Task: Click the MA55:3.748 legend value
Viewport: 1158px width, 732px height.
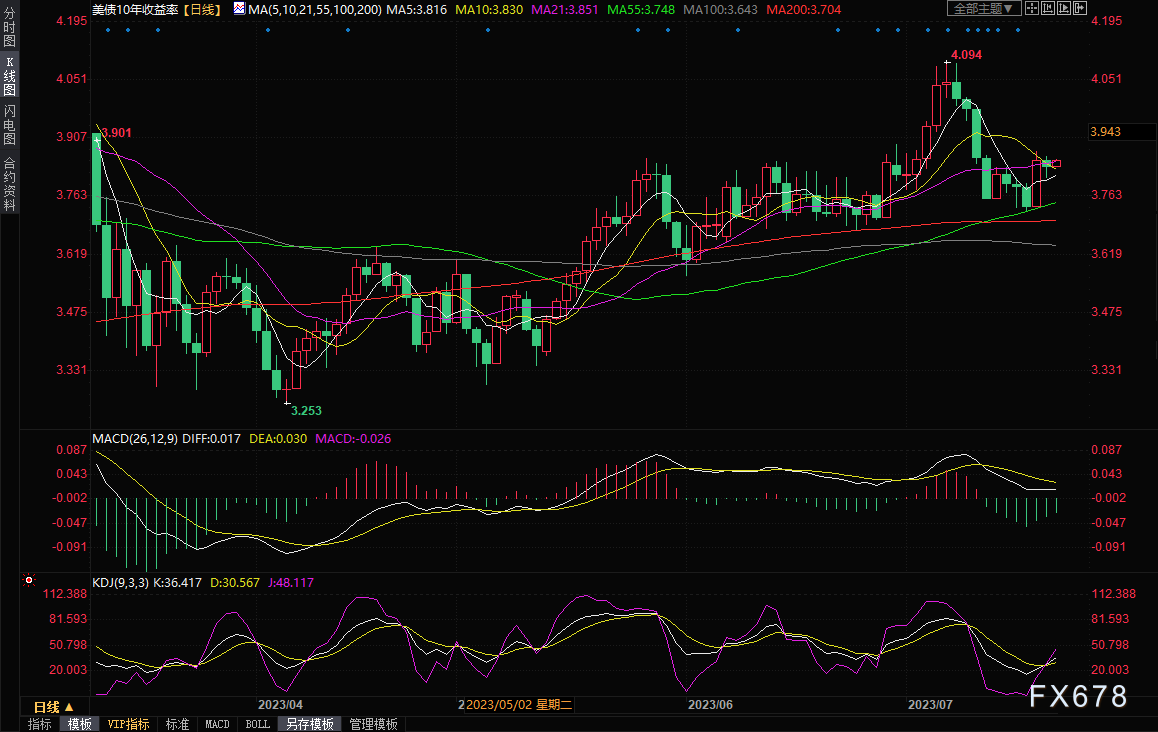Action: point(641,10)
